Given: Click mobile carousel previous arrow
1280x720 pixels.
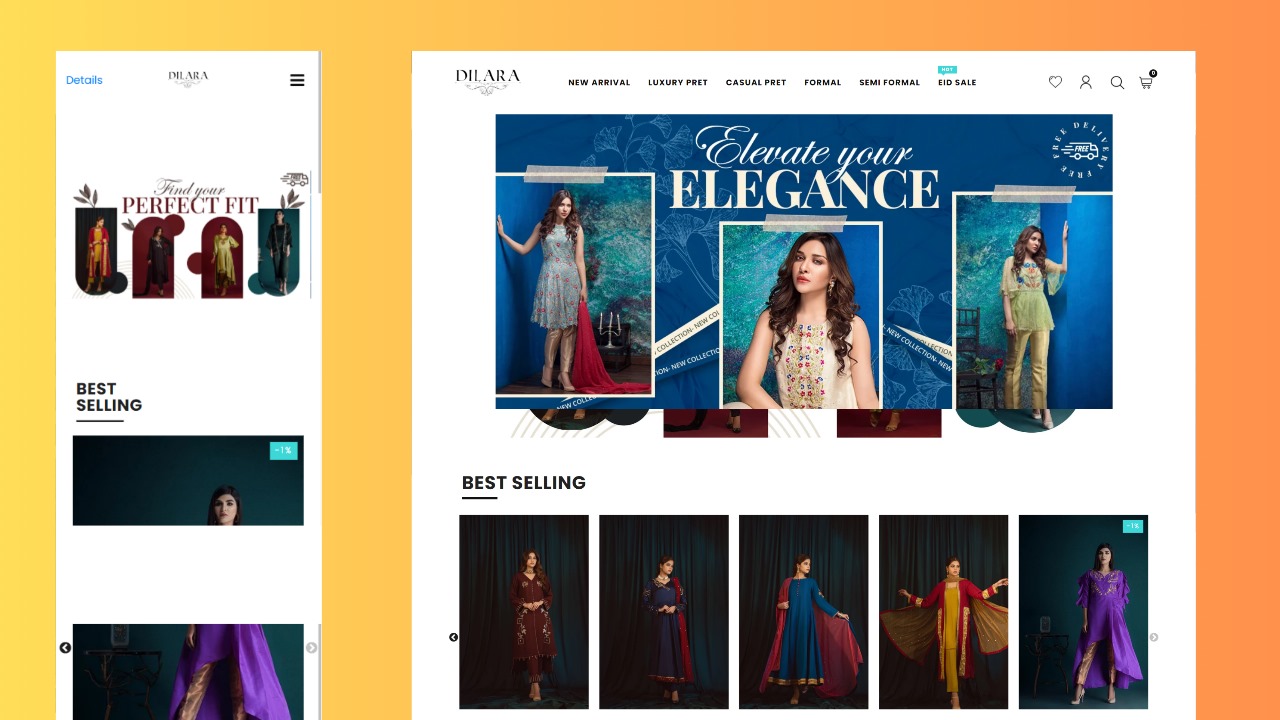Looking at the screenshot, I should [x=65, y=648].
